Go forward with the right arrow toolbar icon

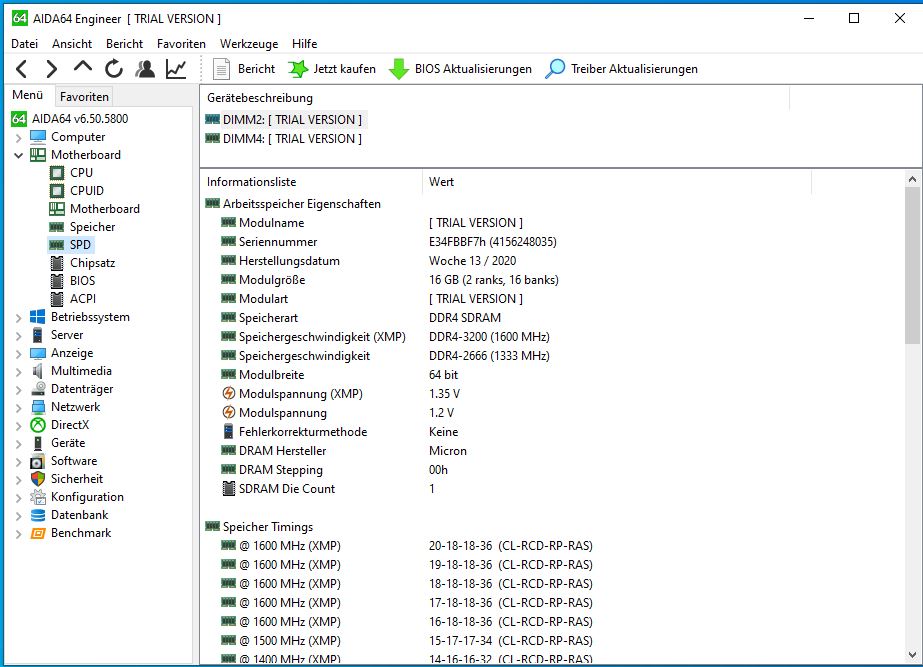pos(52,69)
